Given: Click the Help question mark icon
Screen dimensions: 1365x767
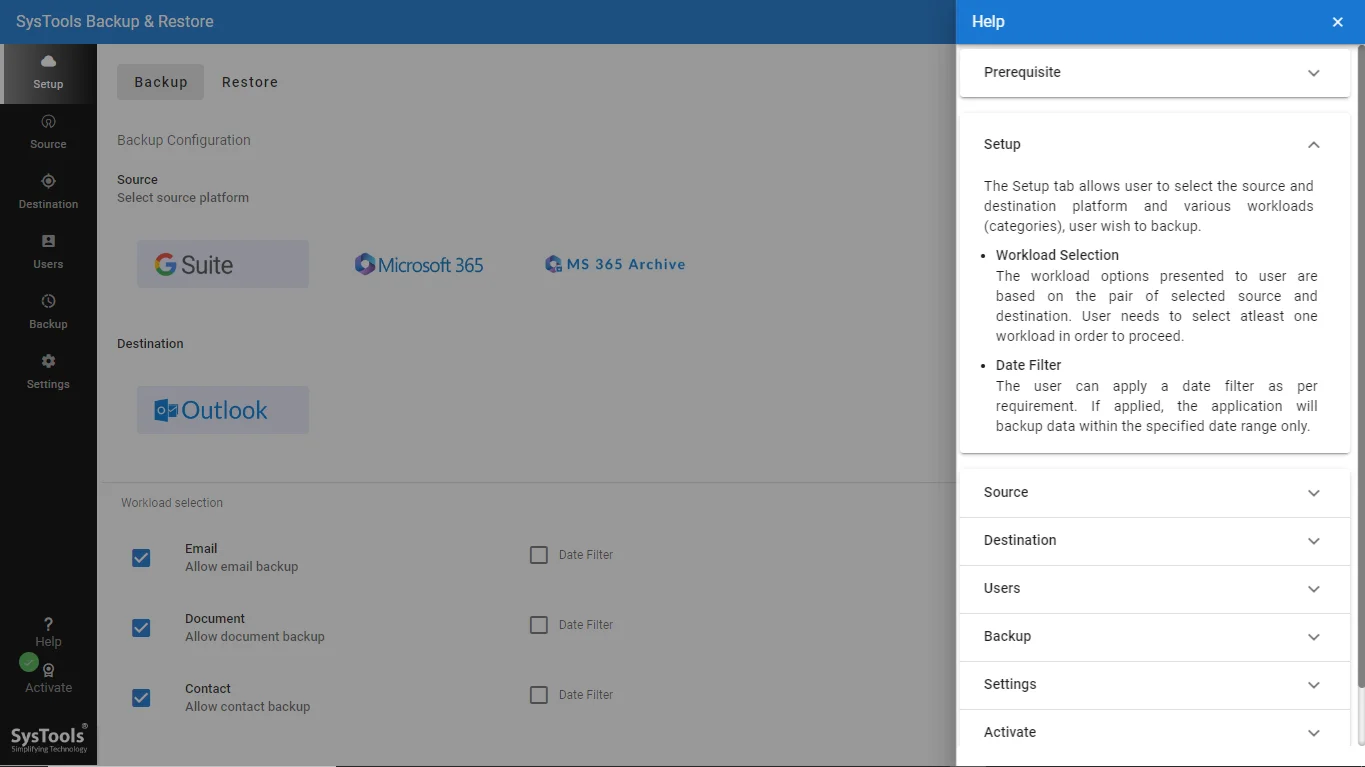Looking at the screenshot, I should (x=48, y=624).
